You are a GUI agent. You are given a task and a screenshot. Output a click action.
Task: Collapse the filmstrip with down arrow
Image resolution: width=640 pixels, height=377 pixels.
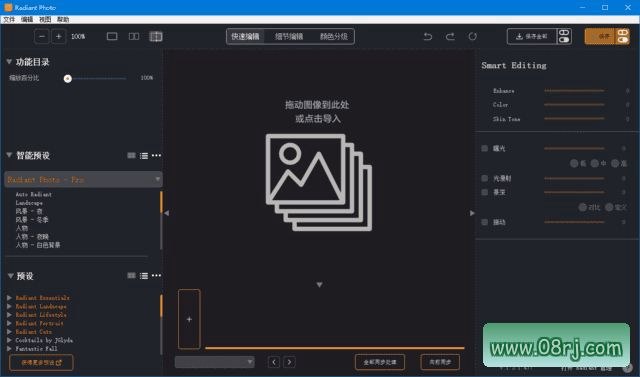[319, 285]
